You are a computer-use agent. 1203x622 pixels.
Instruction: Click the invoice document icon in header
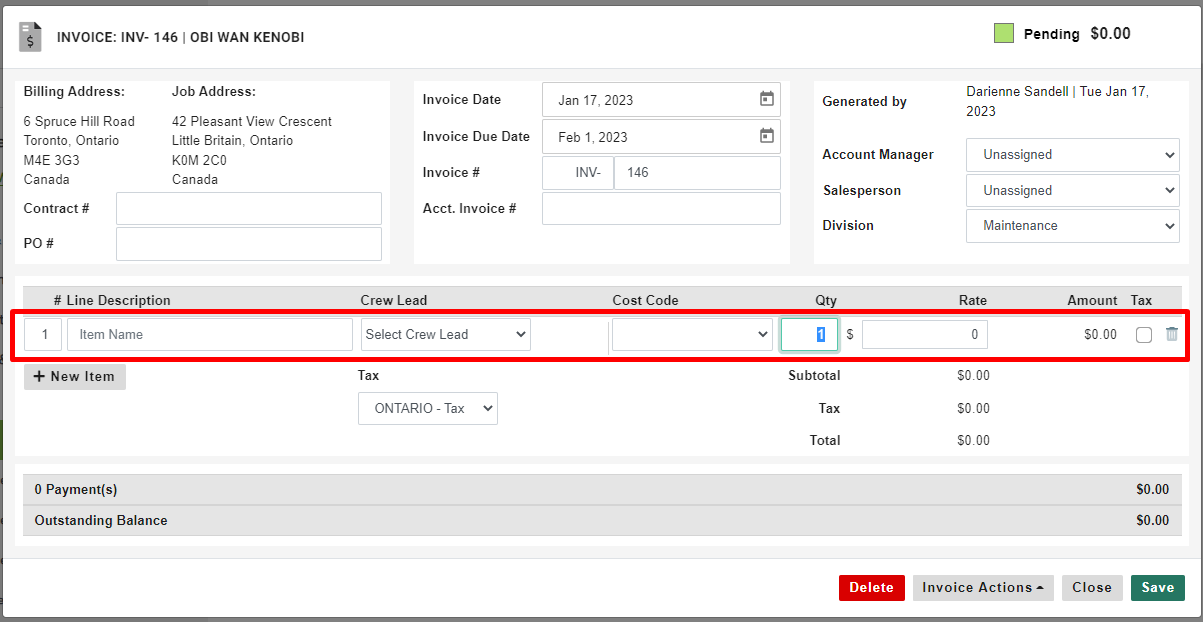pyautogui.click(x=30, y=36)
